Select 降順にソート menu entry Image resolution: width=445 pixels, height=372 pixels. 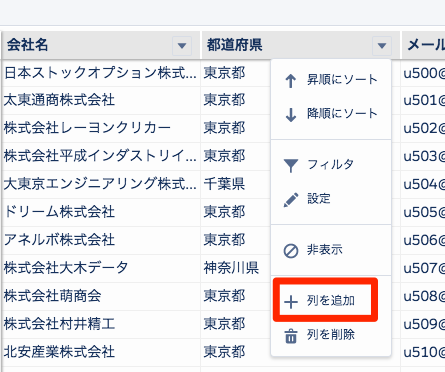pyautogui.click(x=331, y=114)
